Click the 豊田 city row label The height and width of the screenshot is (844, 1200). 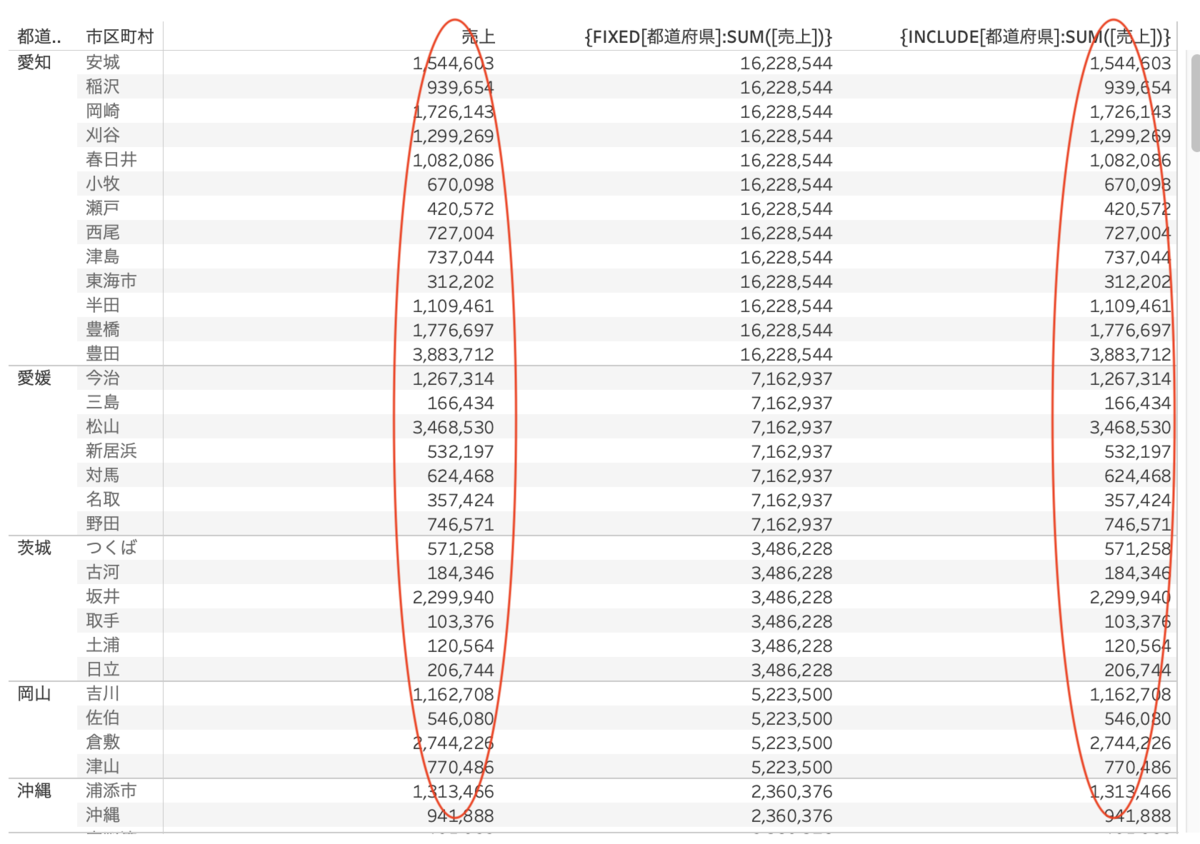click(x=102, y=354)
